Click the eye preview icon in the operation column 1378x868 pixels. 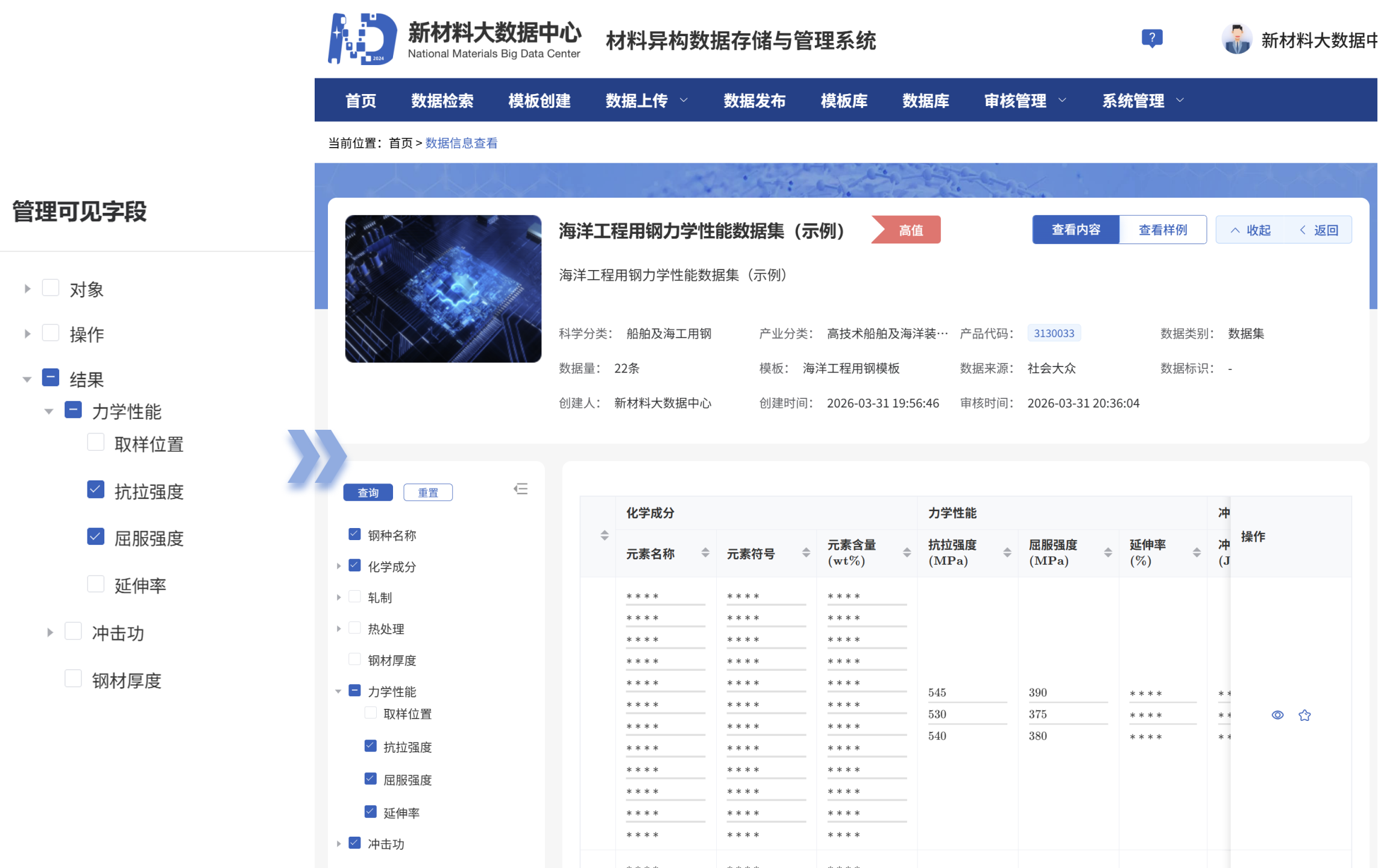1277,715
